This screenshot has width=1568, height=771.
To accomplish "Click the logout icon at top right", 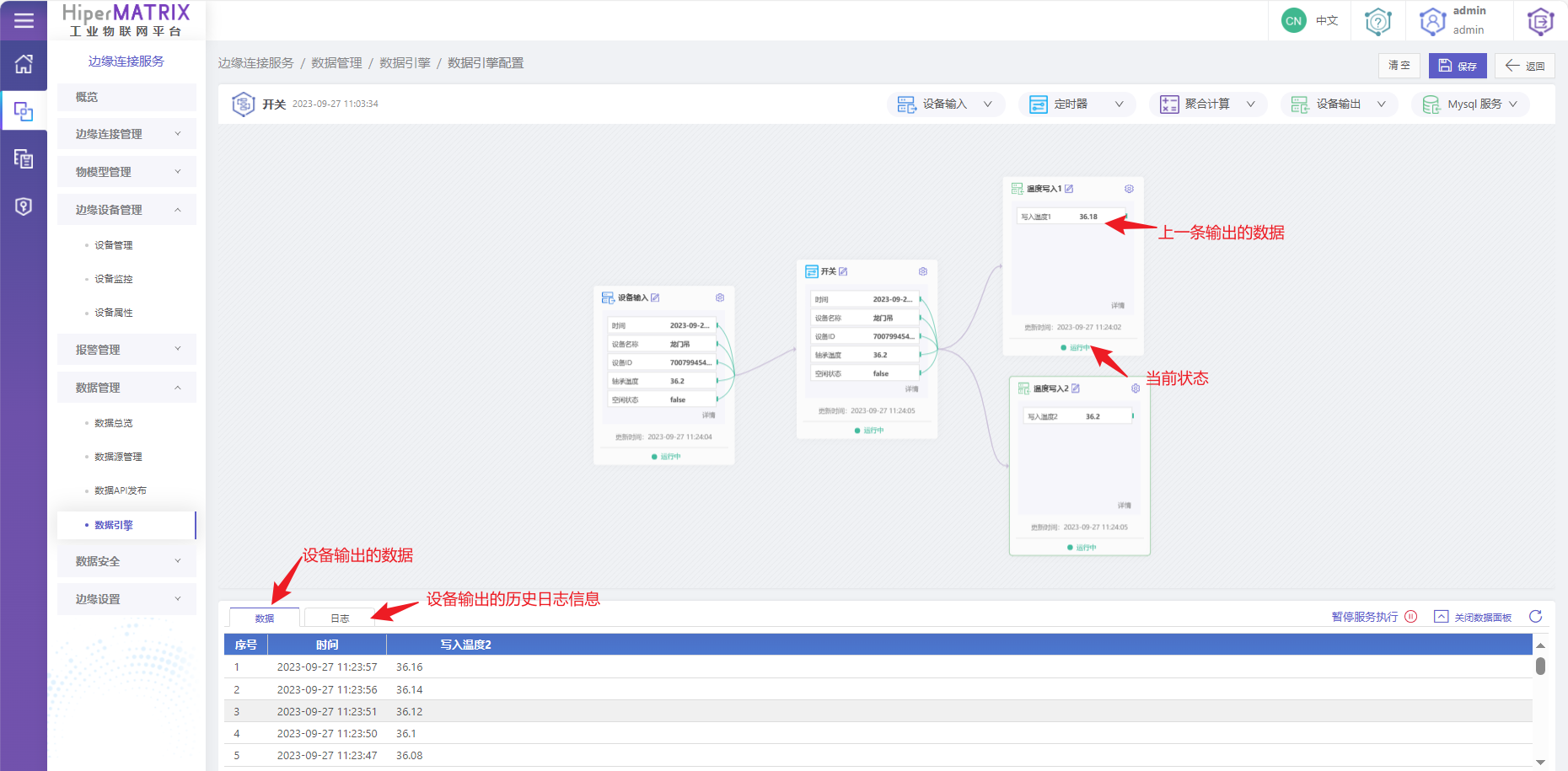I will (1540, 21).
